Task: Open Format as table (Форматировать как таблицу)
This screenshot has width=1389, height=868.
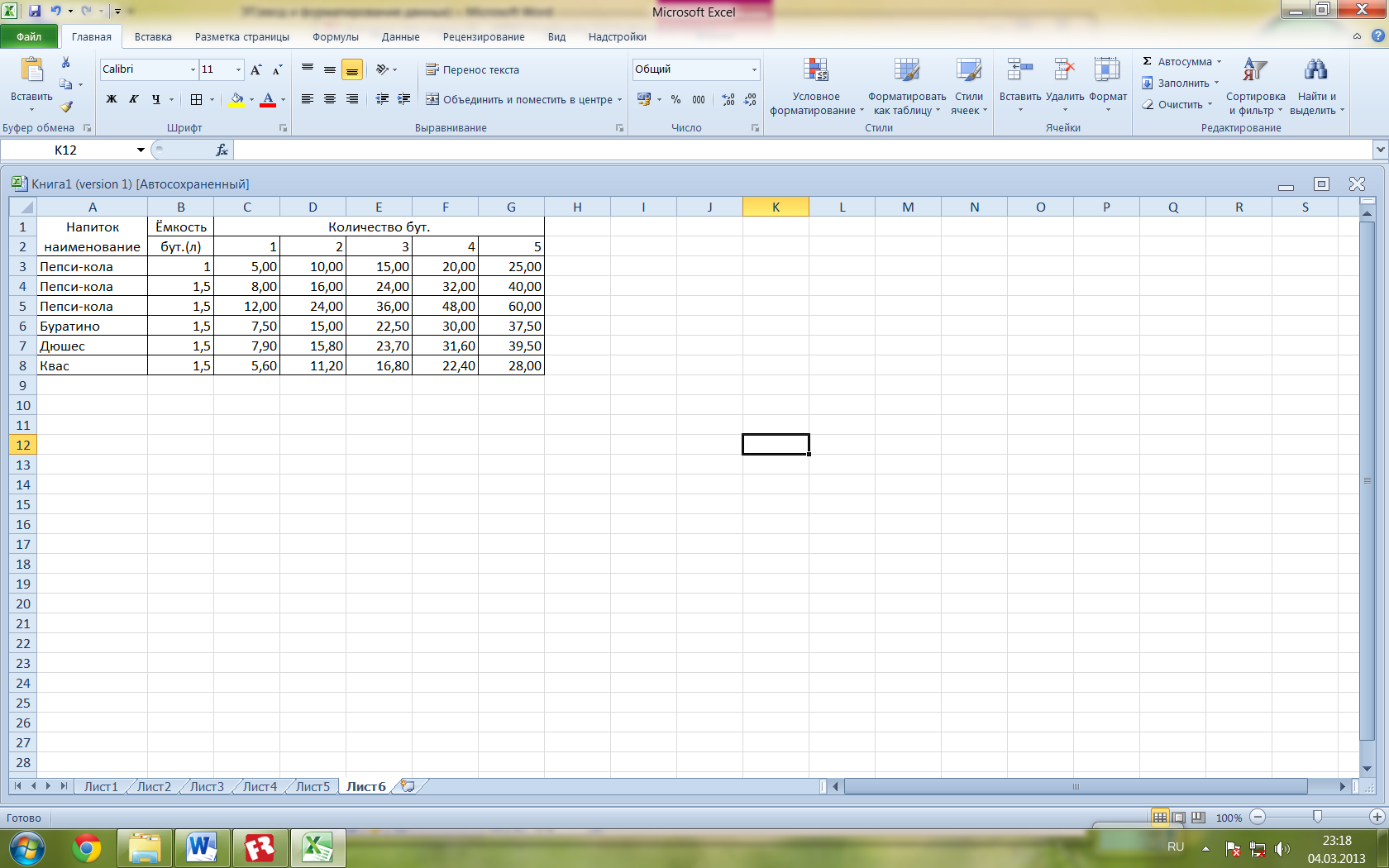Action: pos(907,87)
